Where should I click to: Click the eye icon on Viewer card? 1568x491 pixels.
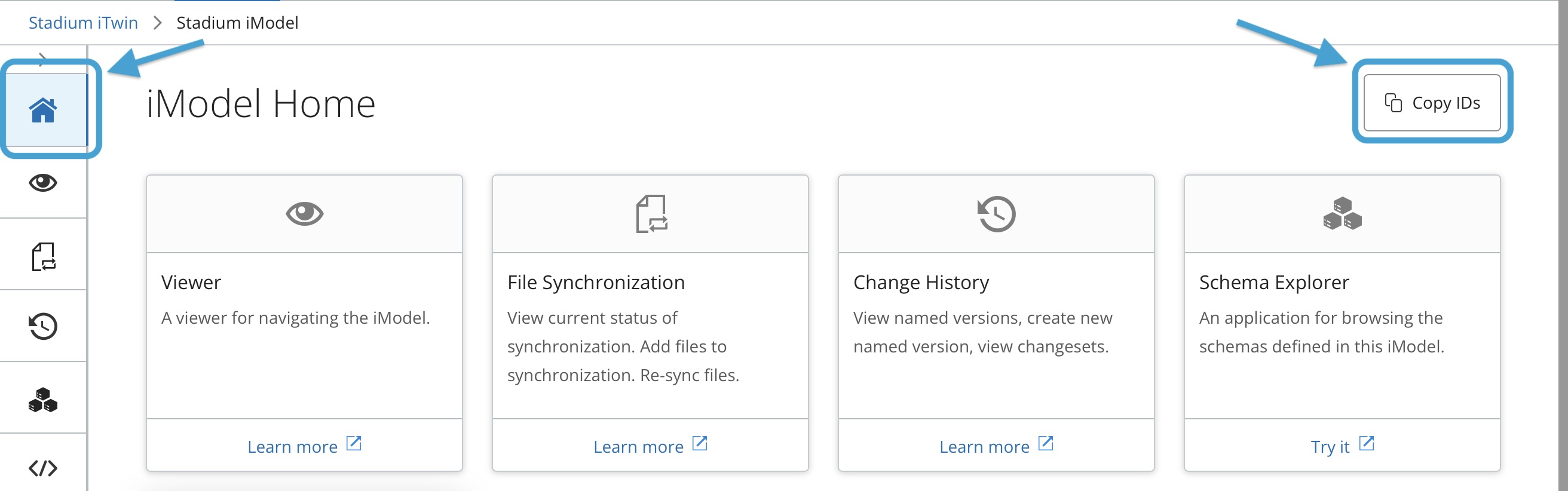(304, 214)
